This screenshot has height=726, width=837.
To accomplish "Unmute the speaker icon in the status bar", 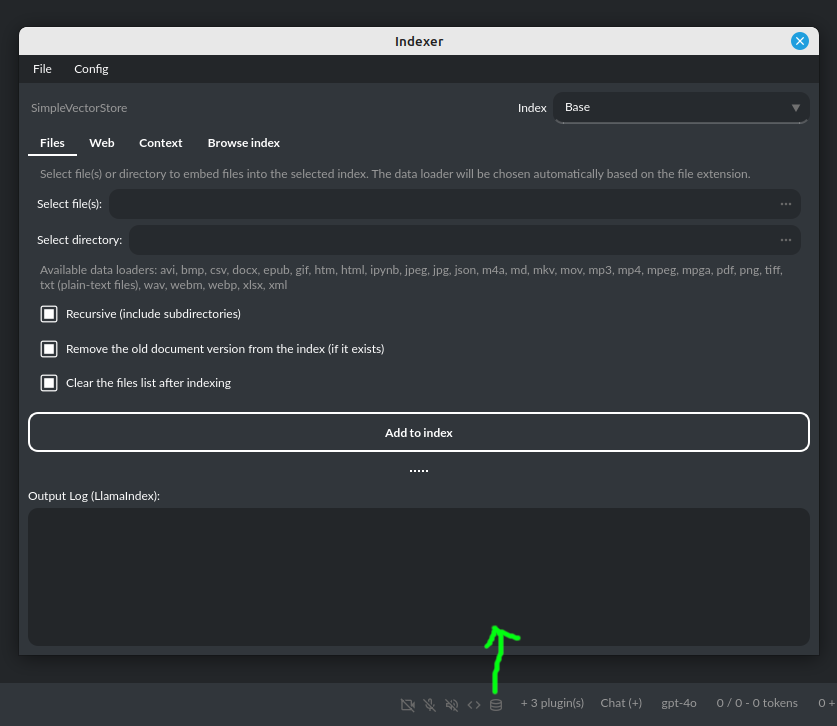I will click(x=452, y=703).
